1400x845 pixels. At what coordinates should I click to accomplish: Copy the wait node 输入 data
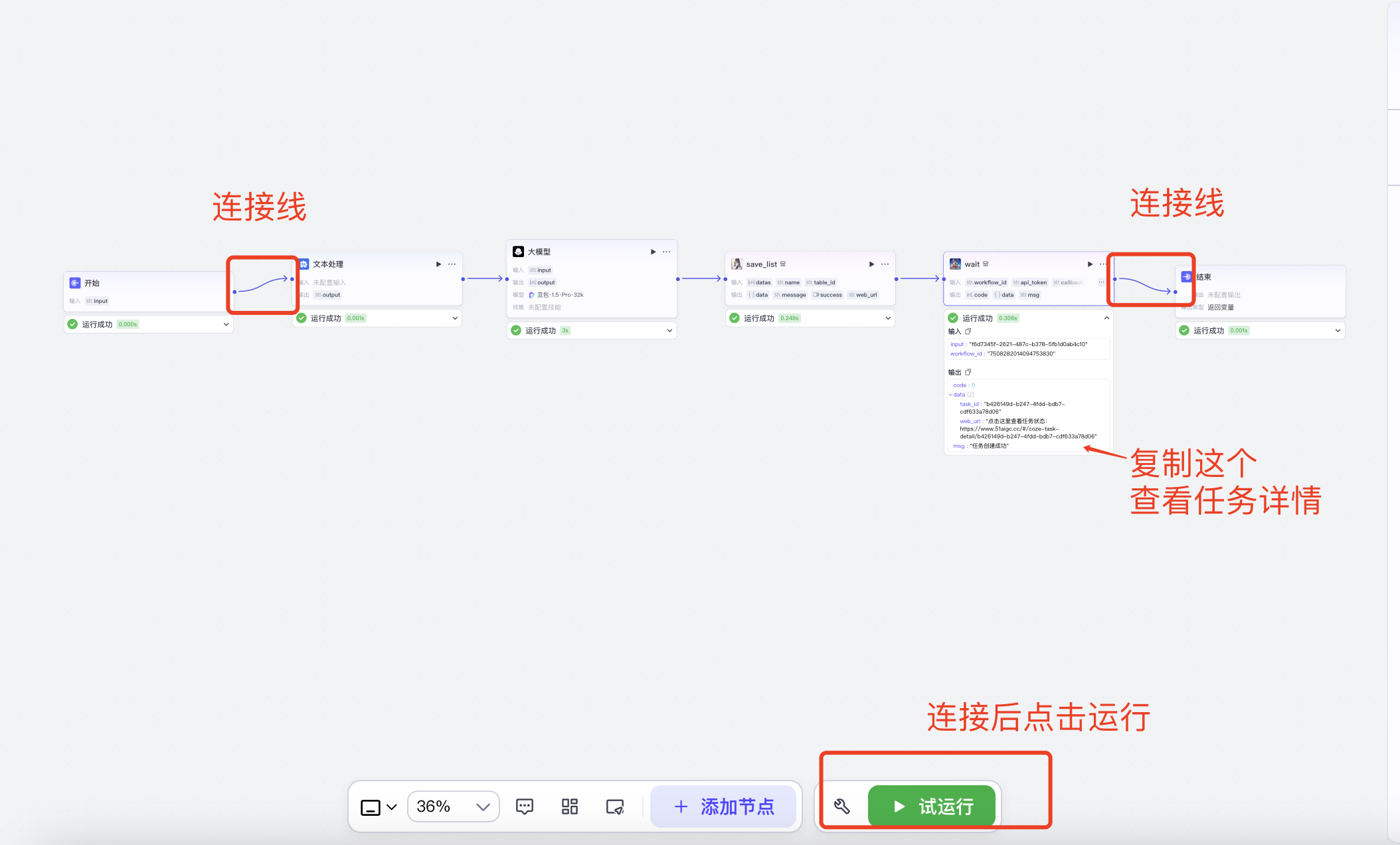pyautogui.click(x=968, y=331)
